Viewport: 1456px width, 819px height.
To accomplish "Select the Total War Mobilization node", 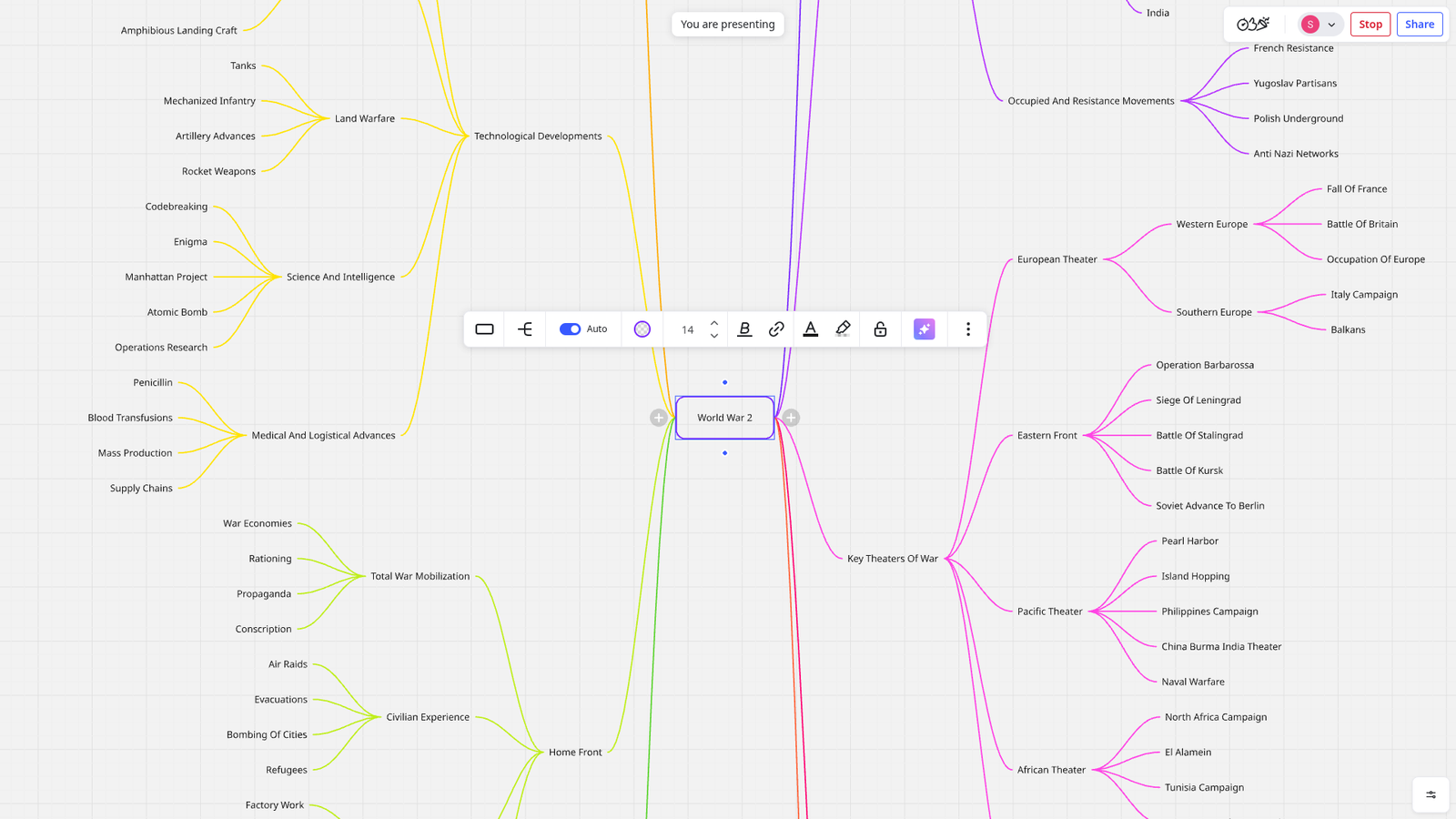I will coord(420,576).
